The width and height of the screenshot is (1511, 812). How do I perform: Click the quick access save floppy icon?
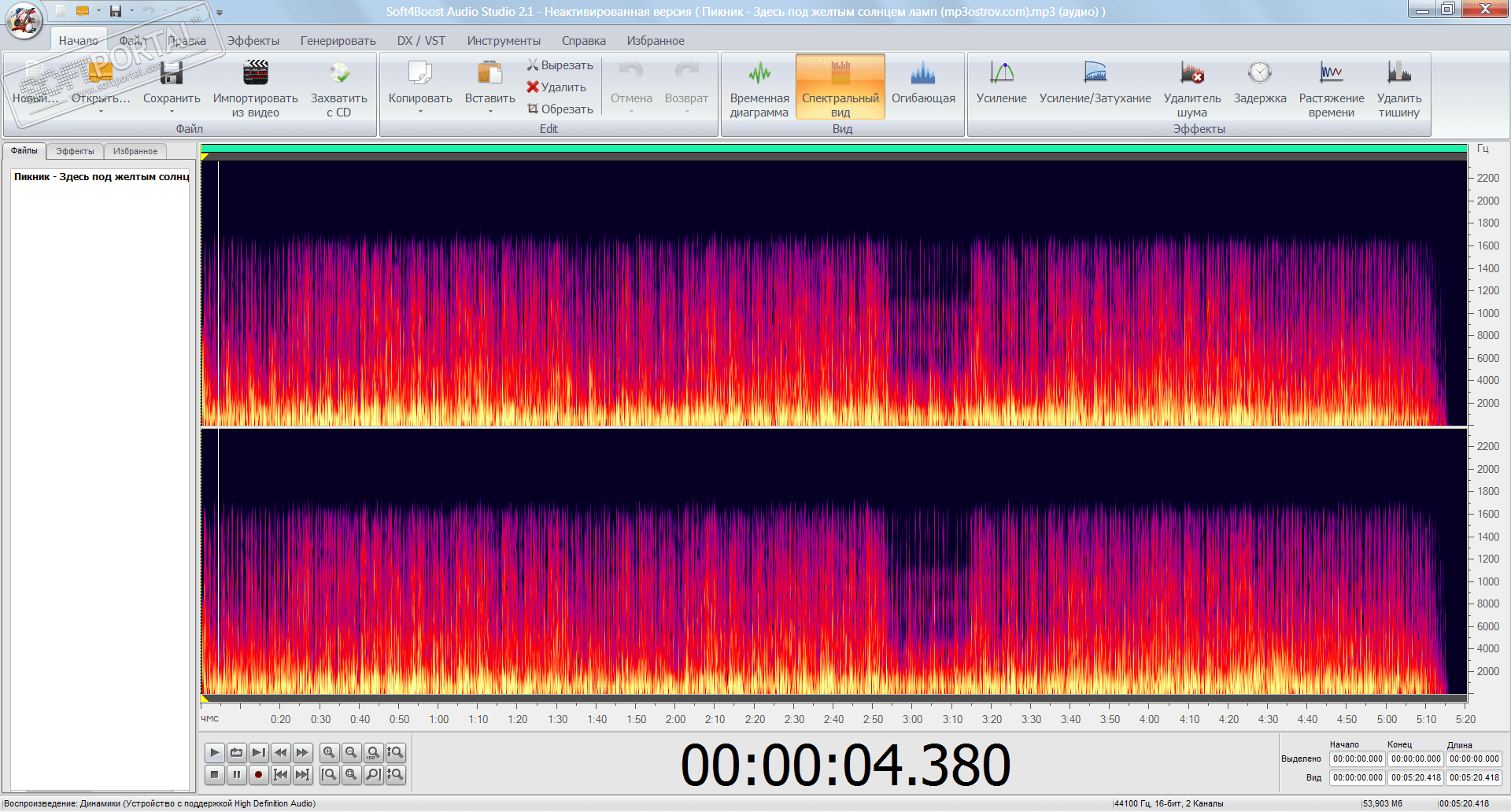116,11
